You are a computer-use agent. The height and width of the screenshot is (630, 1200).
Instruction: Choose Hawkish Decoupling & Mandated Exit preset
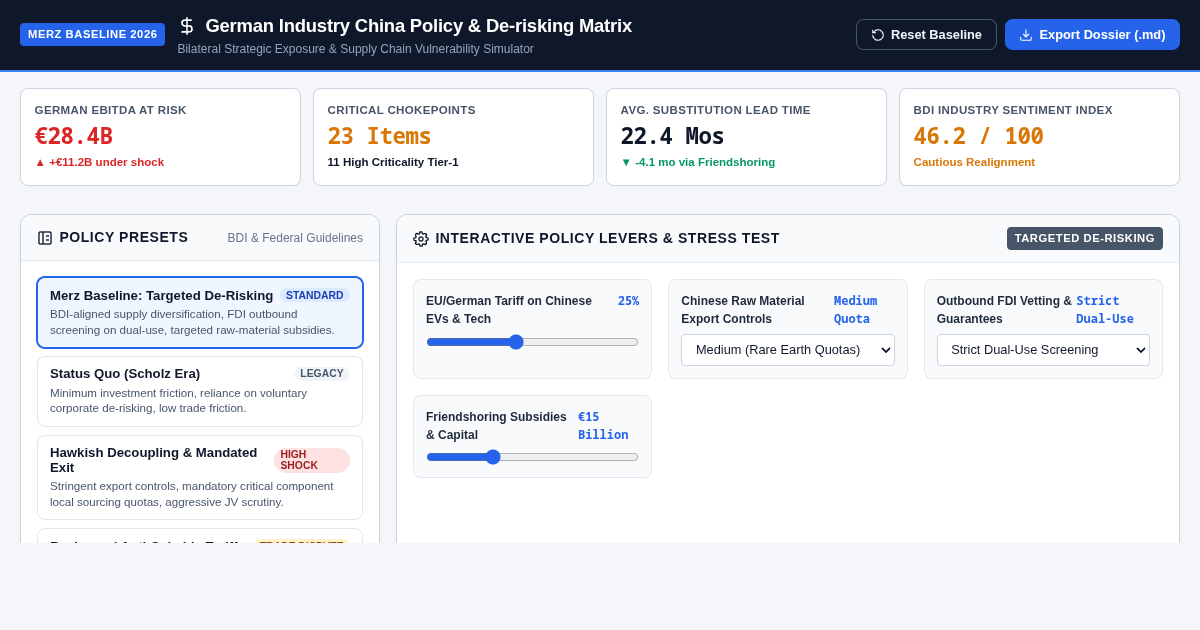[x=200, y=477]
